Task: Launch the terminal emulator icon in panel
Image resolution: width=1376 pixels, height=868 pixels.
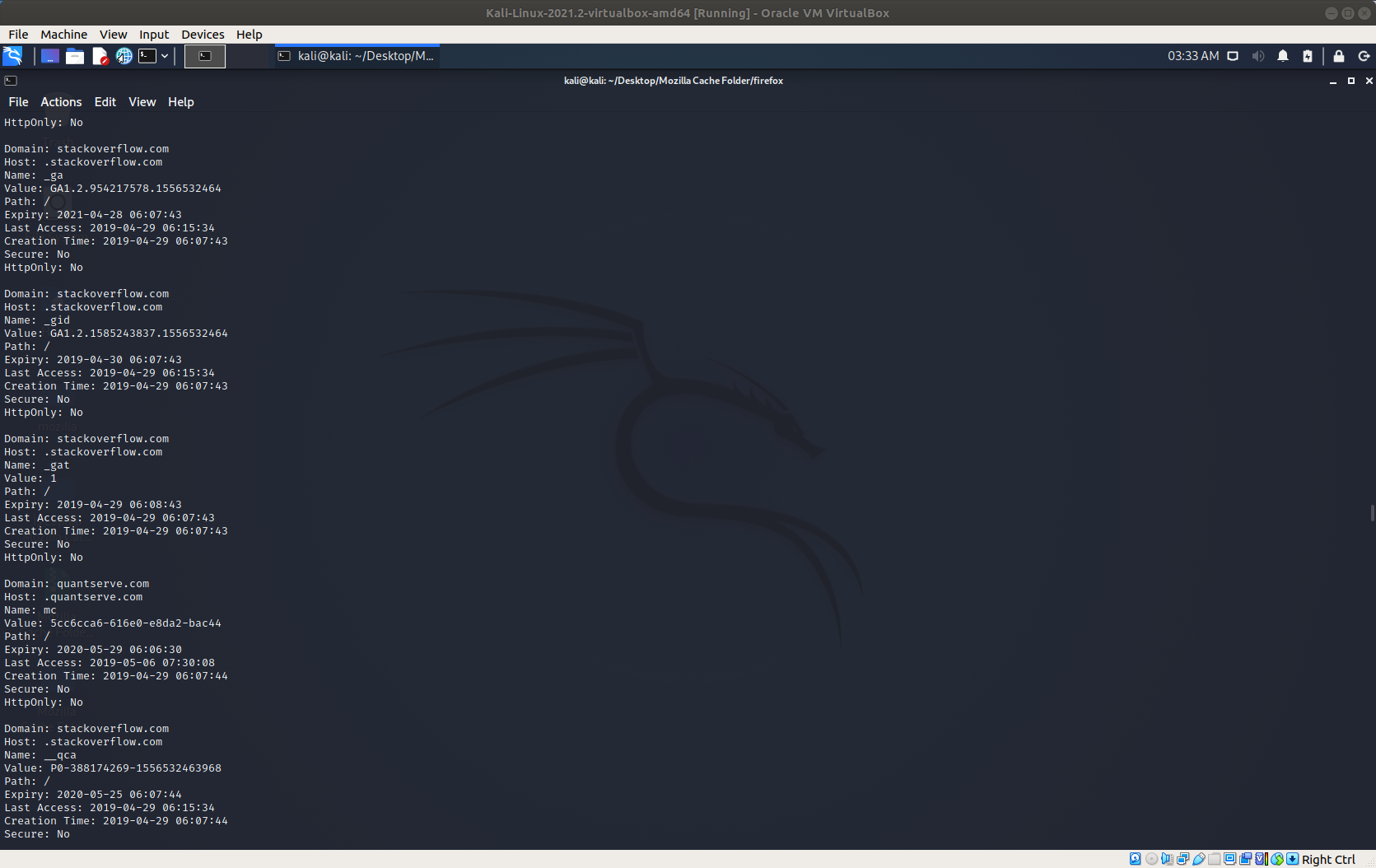Action: 147,56
